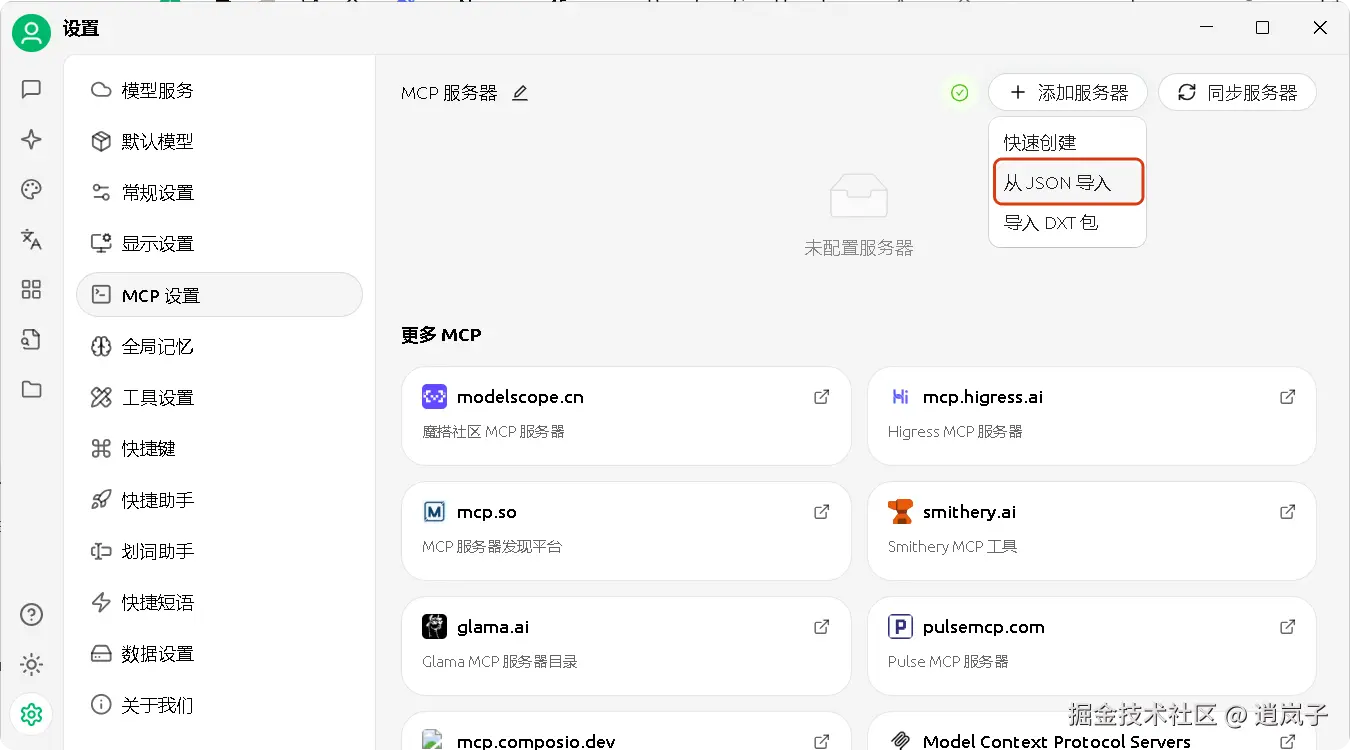
Task: Open the smithery.ai card
Action: pos(1092,530)
